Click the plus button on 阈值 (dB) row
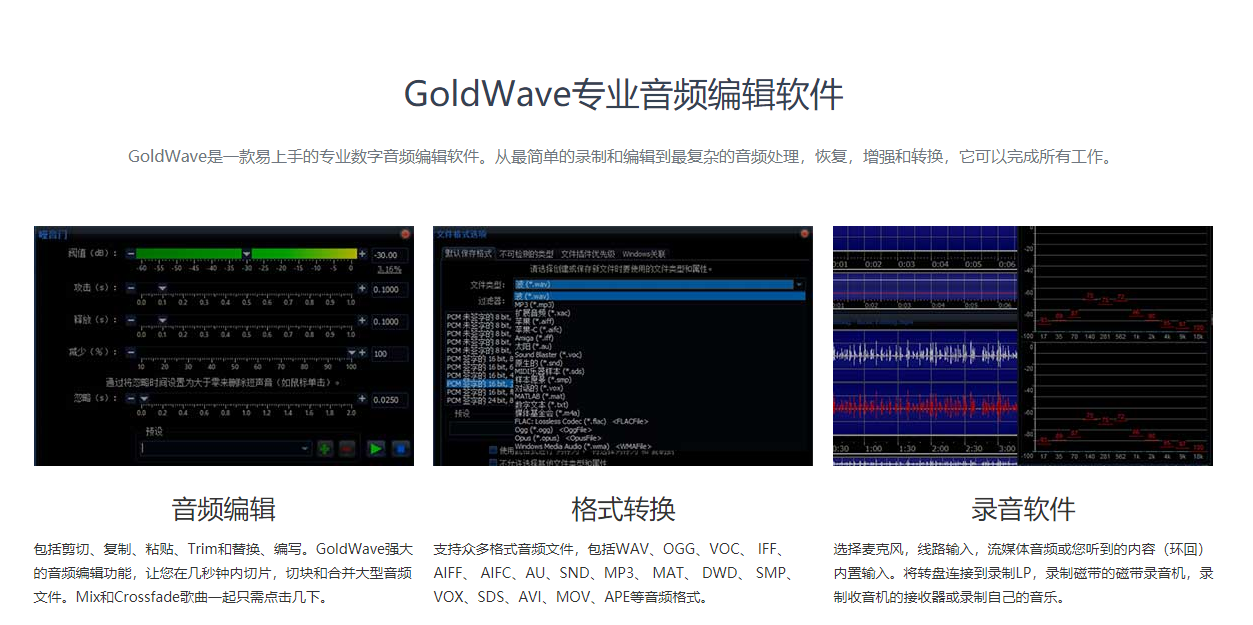1253x625 pixels. pos(362,255)
